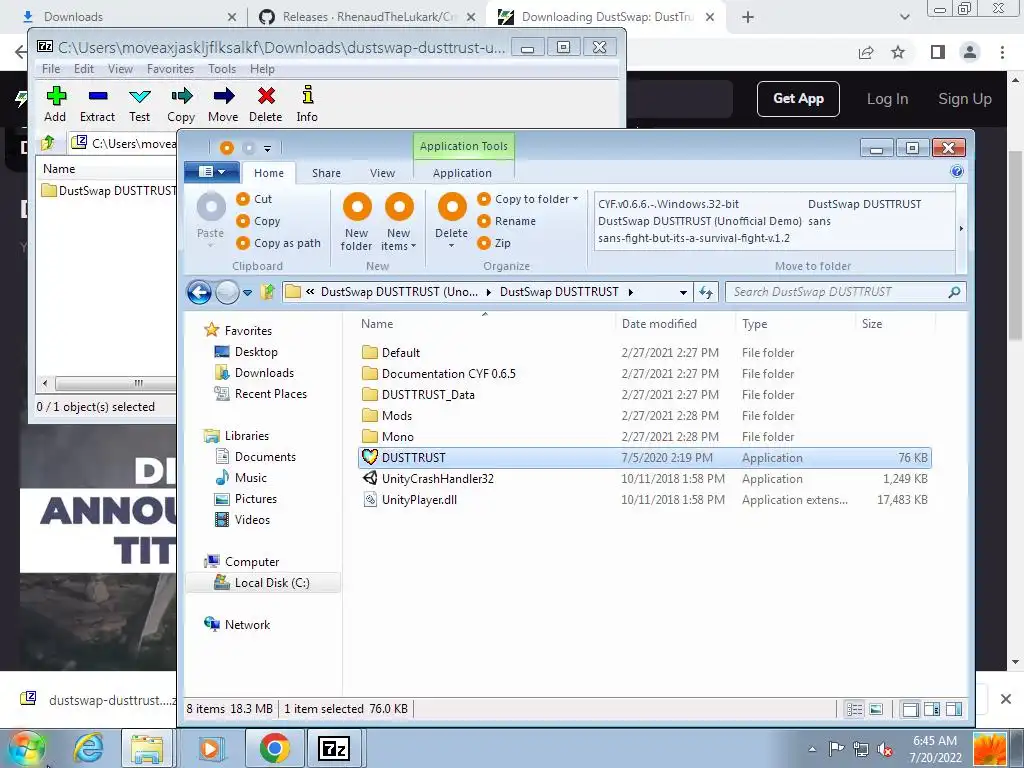Click the Paste icon in ribbon
The height and width of the screenshot is (768, 1024).
coord(210,207)
